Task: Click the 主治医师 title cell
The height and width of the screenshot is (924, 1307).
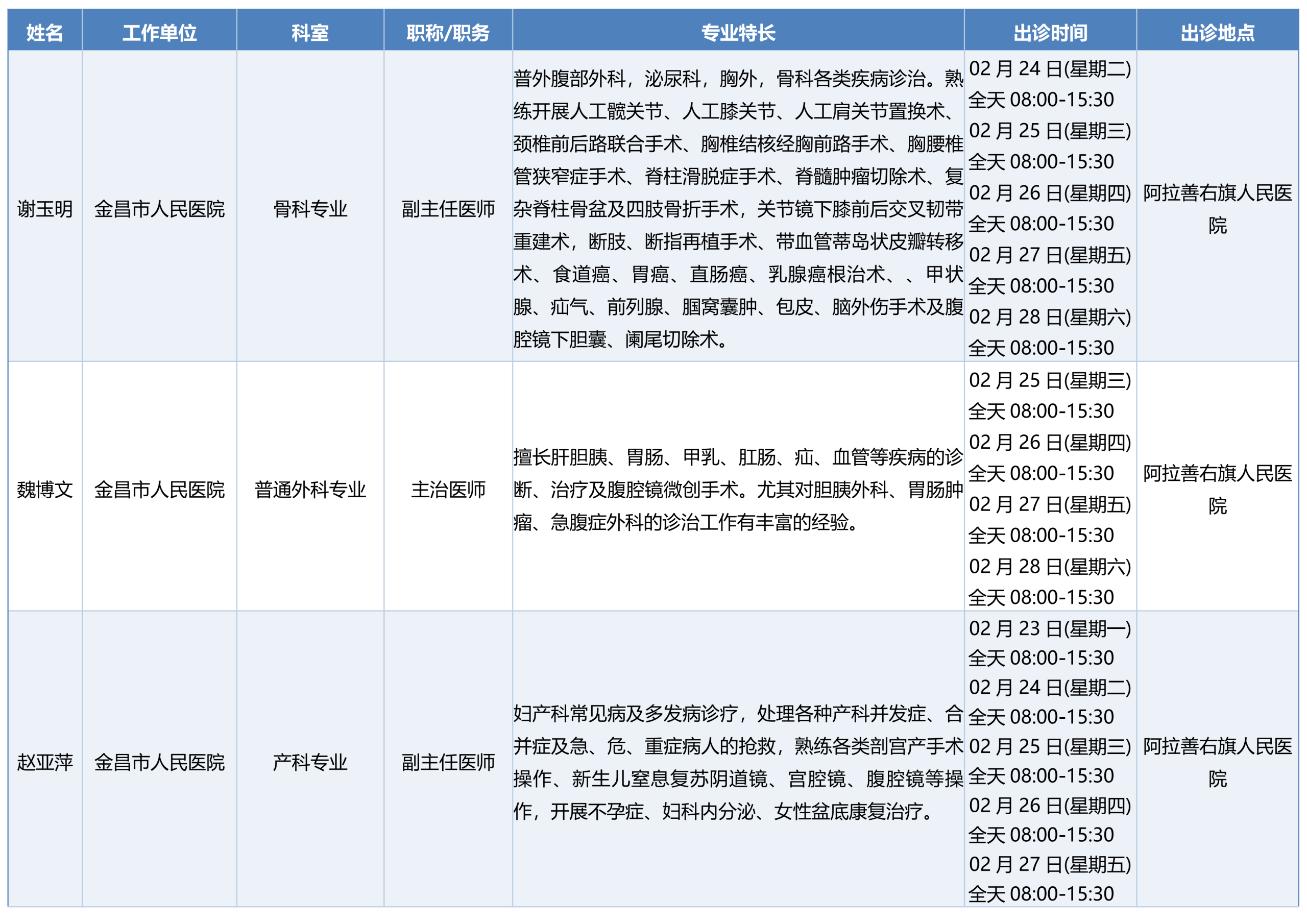Action: click(448, 490)
